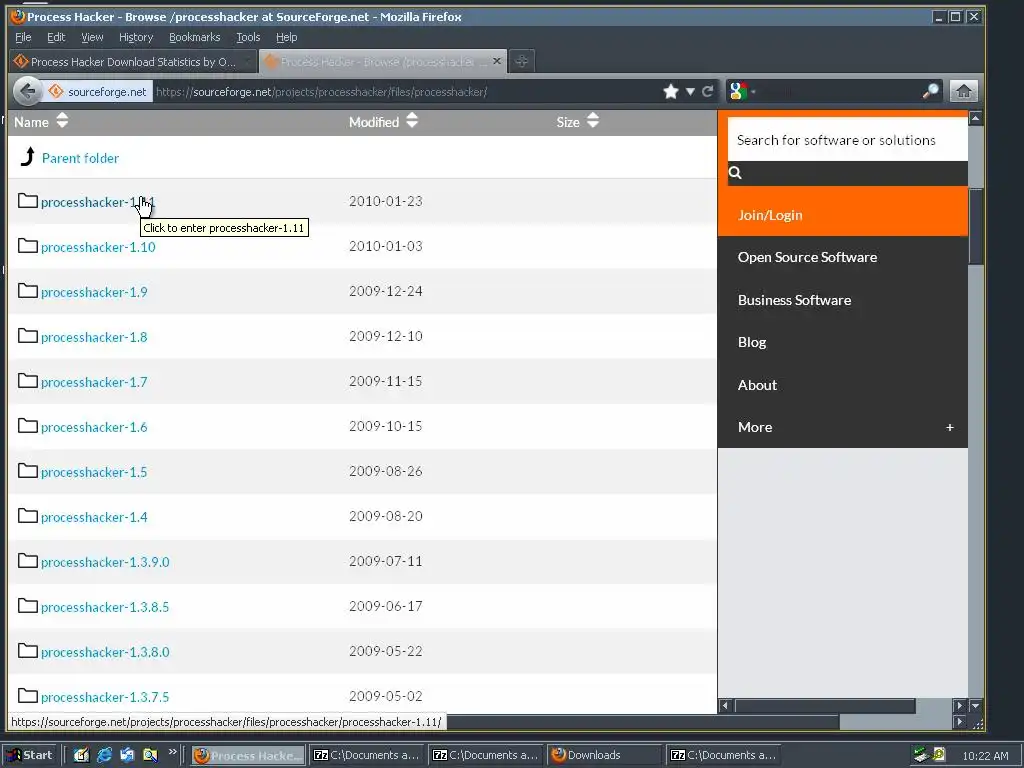Click the vertical scrollbar down arrow
This screenshot has height=768, width=1024.
(976, 706)
